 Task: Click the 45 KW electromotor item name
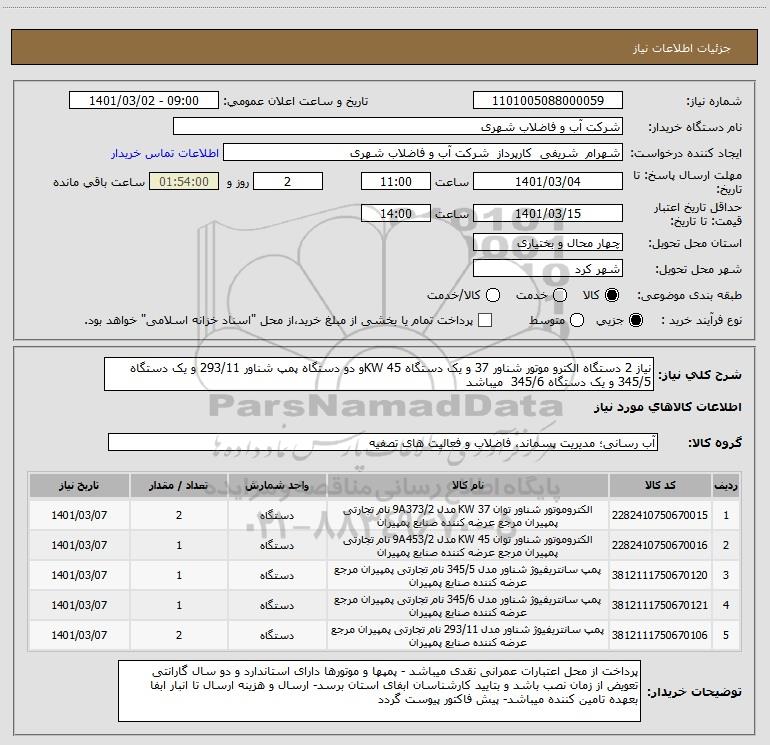[468, 546]
